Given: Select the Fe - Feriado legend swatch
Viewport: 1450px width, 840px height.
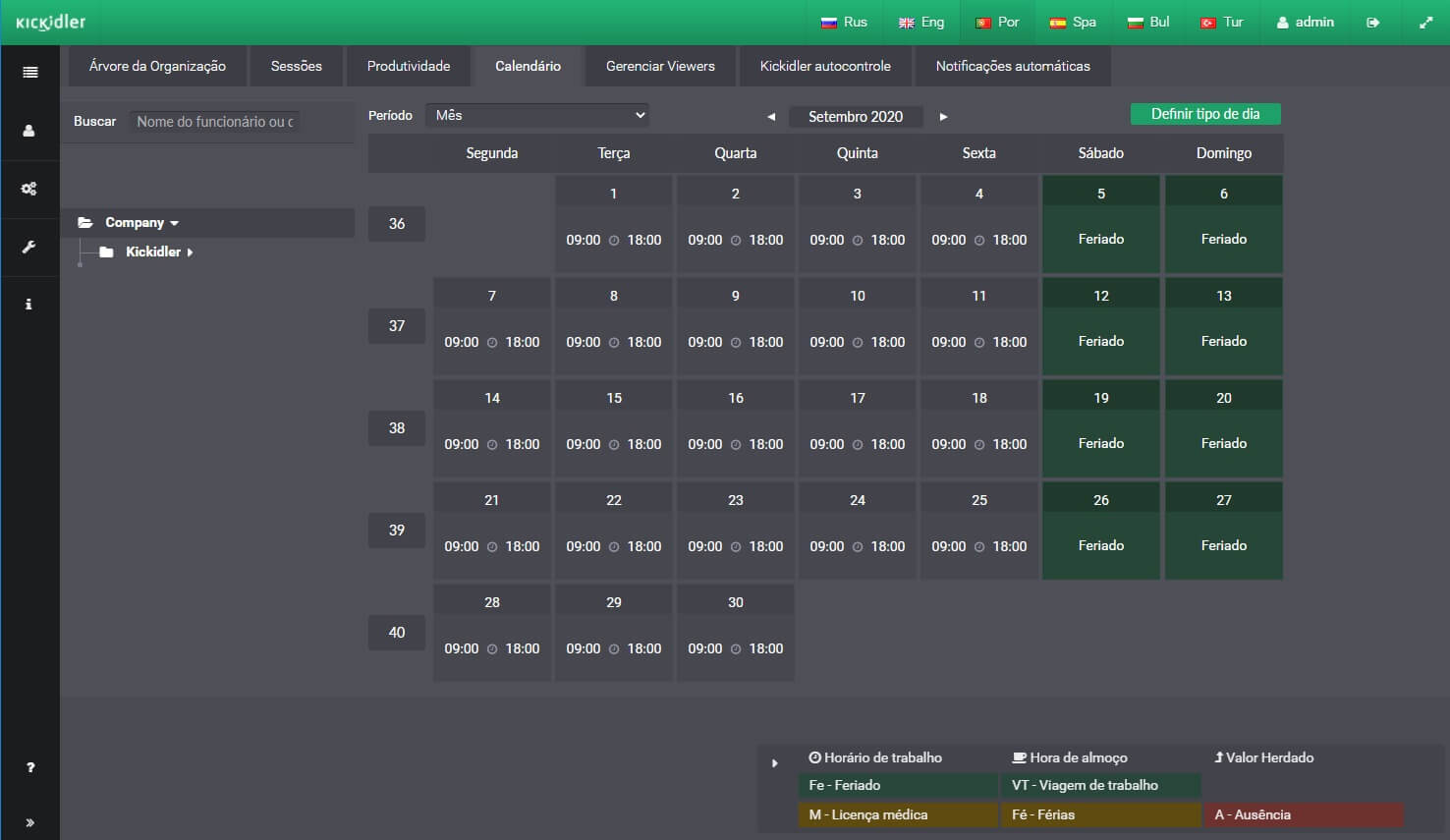Looking at the screenshot, I should click(898, 785).
